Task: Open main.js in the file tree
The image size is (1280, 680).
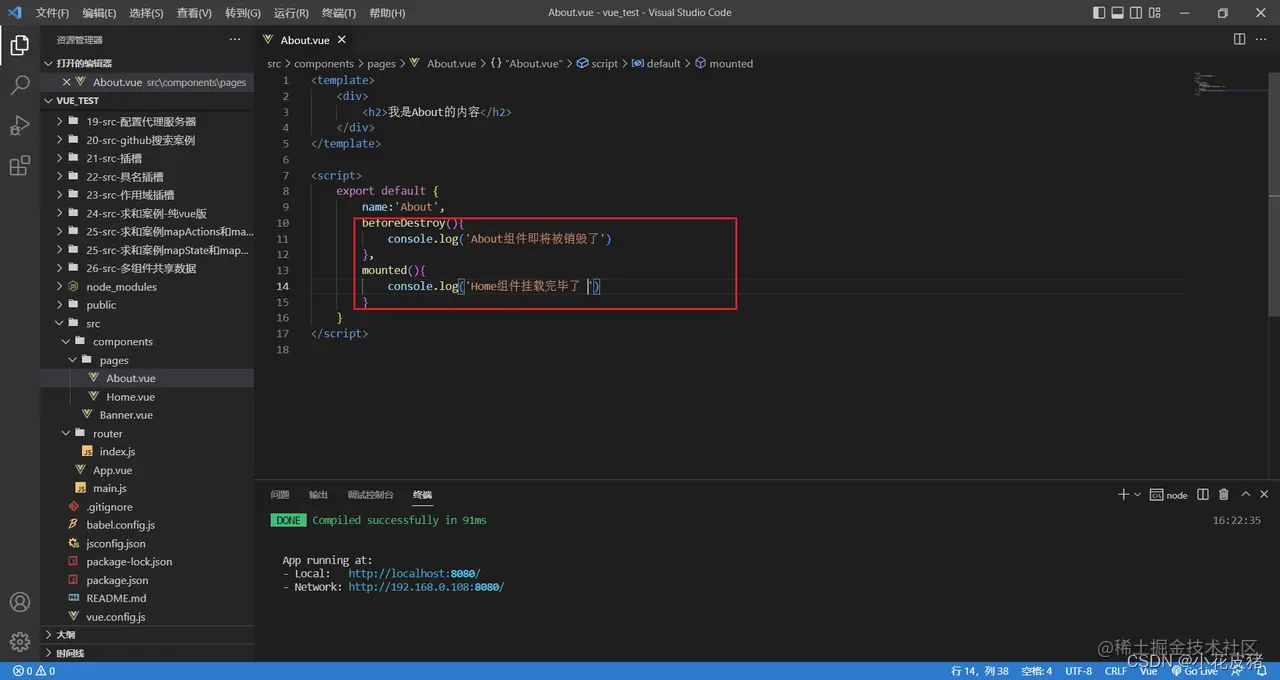Action: point(147,488)
